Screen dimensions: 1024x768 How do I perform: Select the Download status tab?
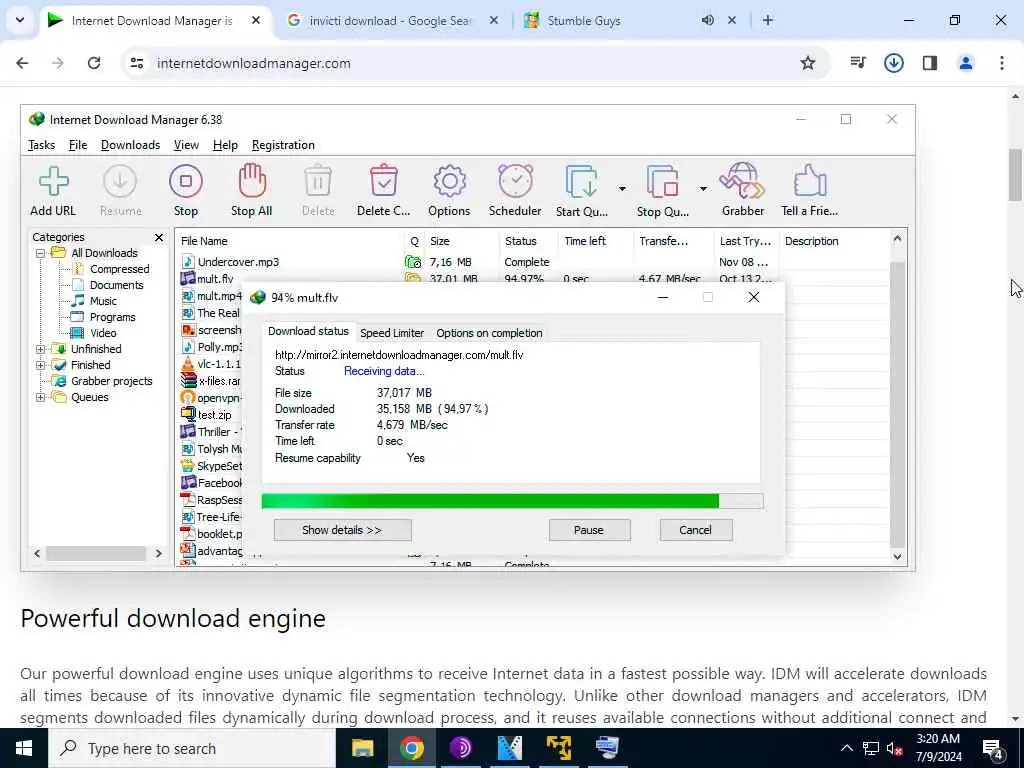pos(308,331)
